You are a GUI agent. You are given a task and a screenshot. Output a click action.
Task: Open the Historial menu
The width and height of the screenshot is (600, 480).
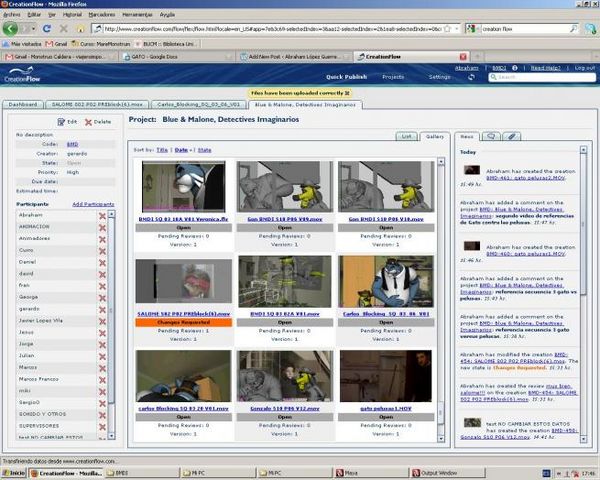72,15
